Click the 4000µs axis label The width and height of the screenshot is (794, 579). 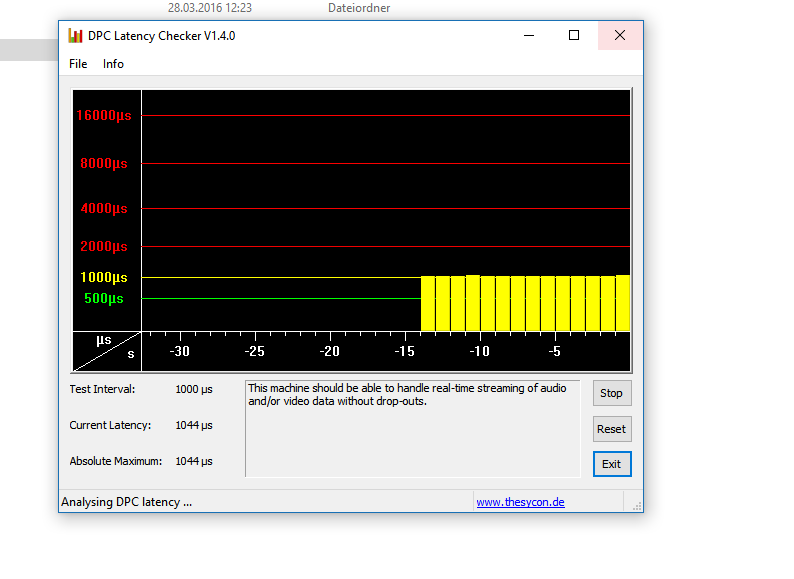(104, 208)
